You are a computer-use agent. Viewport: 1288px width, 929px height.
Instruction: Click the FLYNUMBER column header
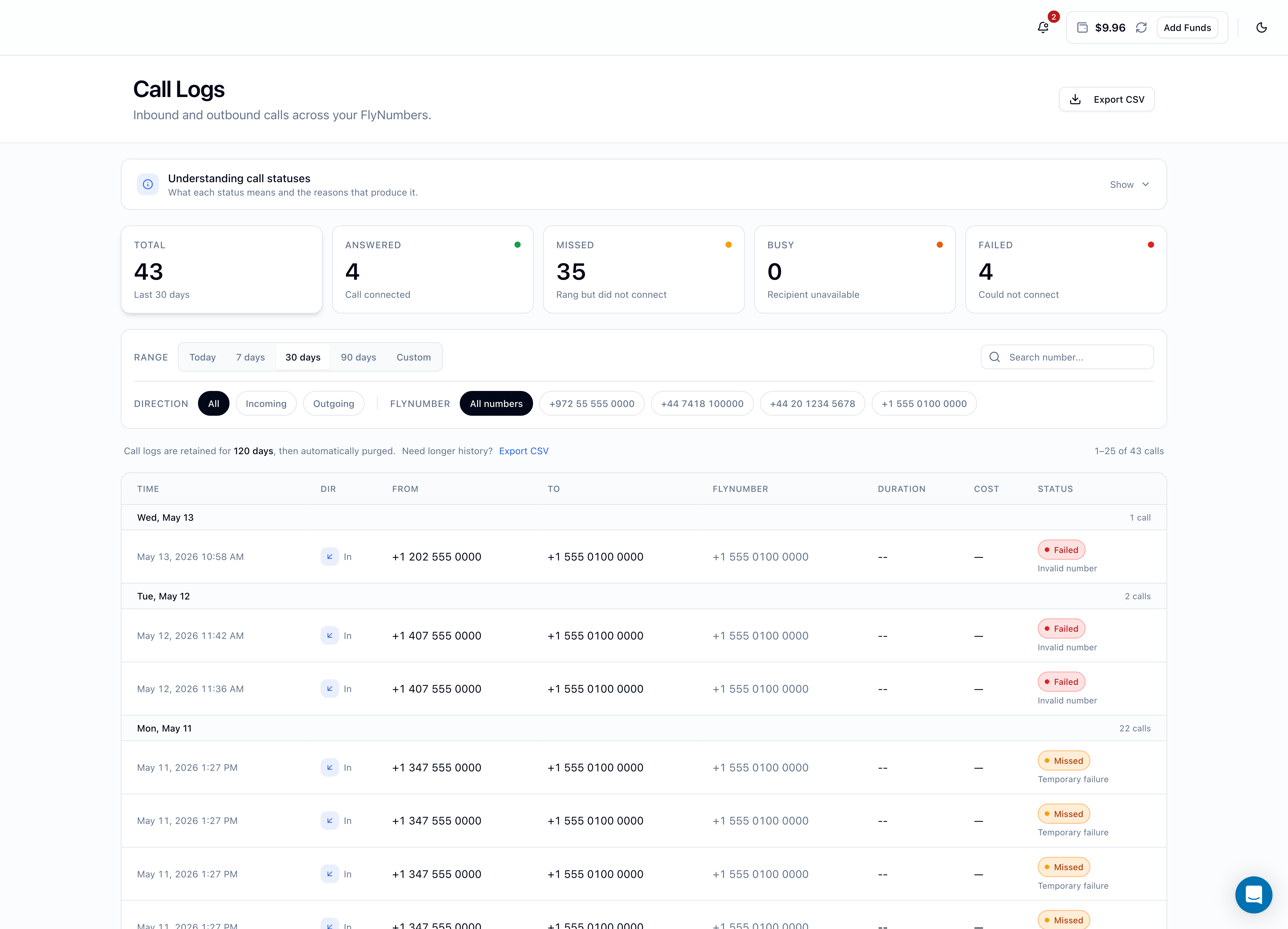(x=740, y=489)
